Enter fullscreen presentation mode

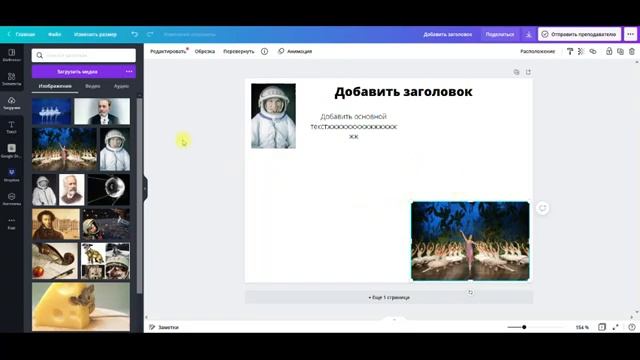pos(616,327)
